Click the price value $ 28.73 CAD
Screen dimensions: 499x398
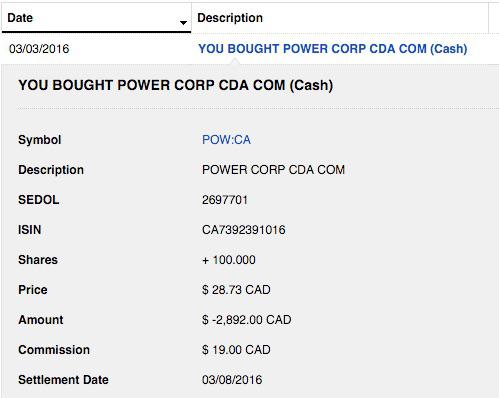[x=236, y=290]
